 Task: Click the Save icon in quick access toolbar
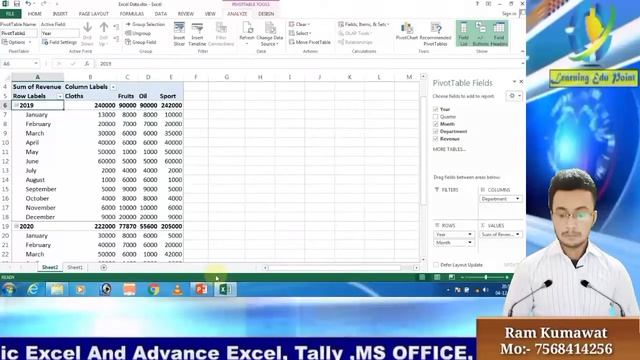point(17,4)
